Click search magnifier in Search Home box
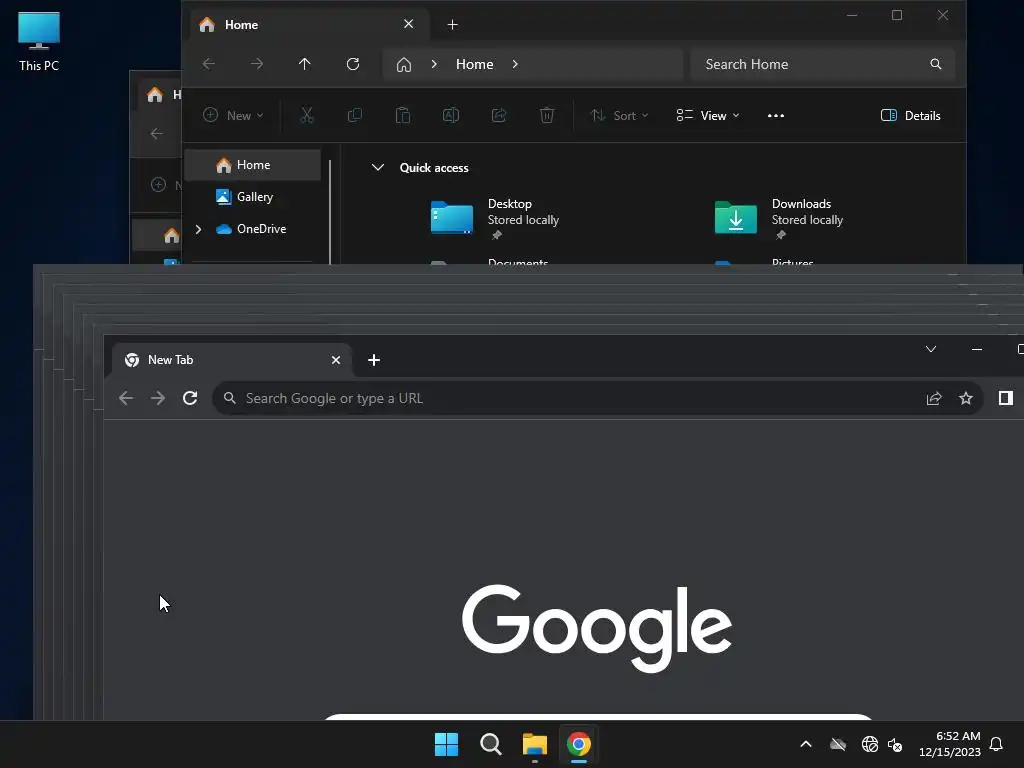 tap(935, 64)
